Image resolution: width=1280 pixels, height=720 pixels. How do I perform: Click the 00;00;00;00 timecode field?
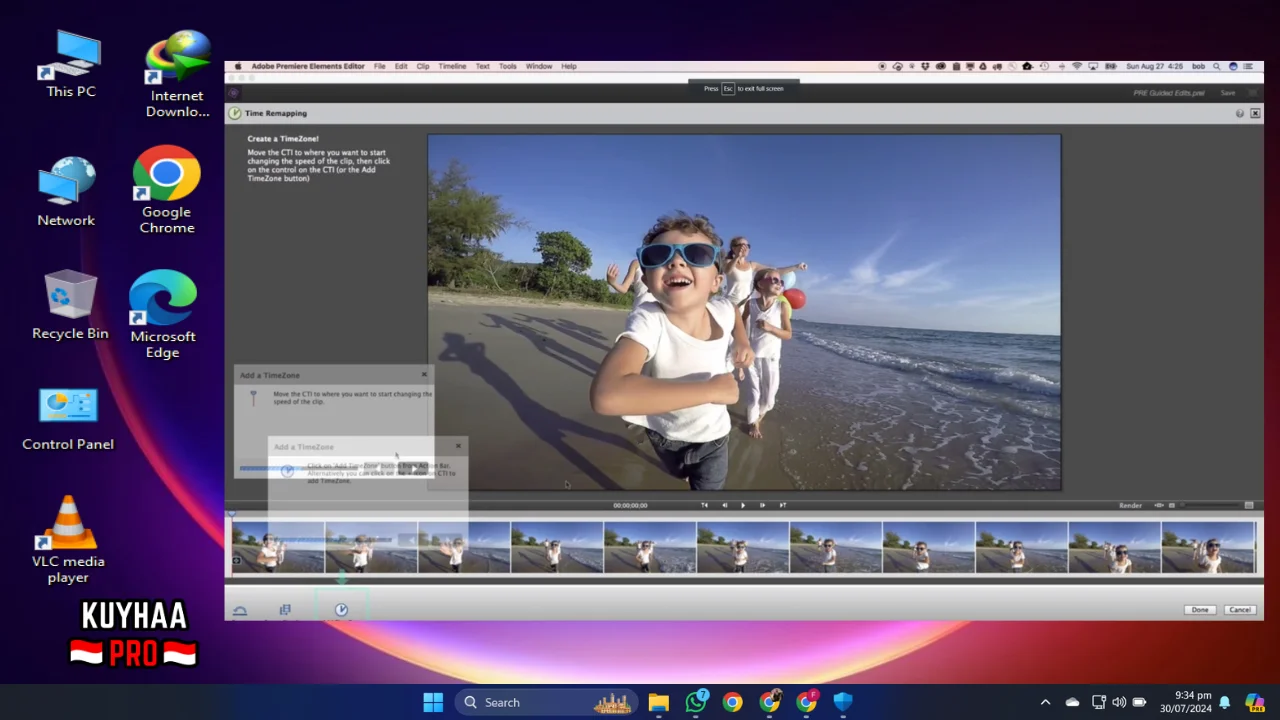point(630,505)
